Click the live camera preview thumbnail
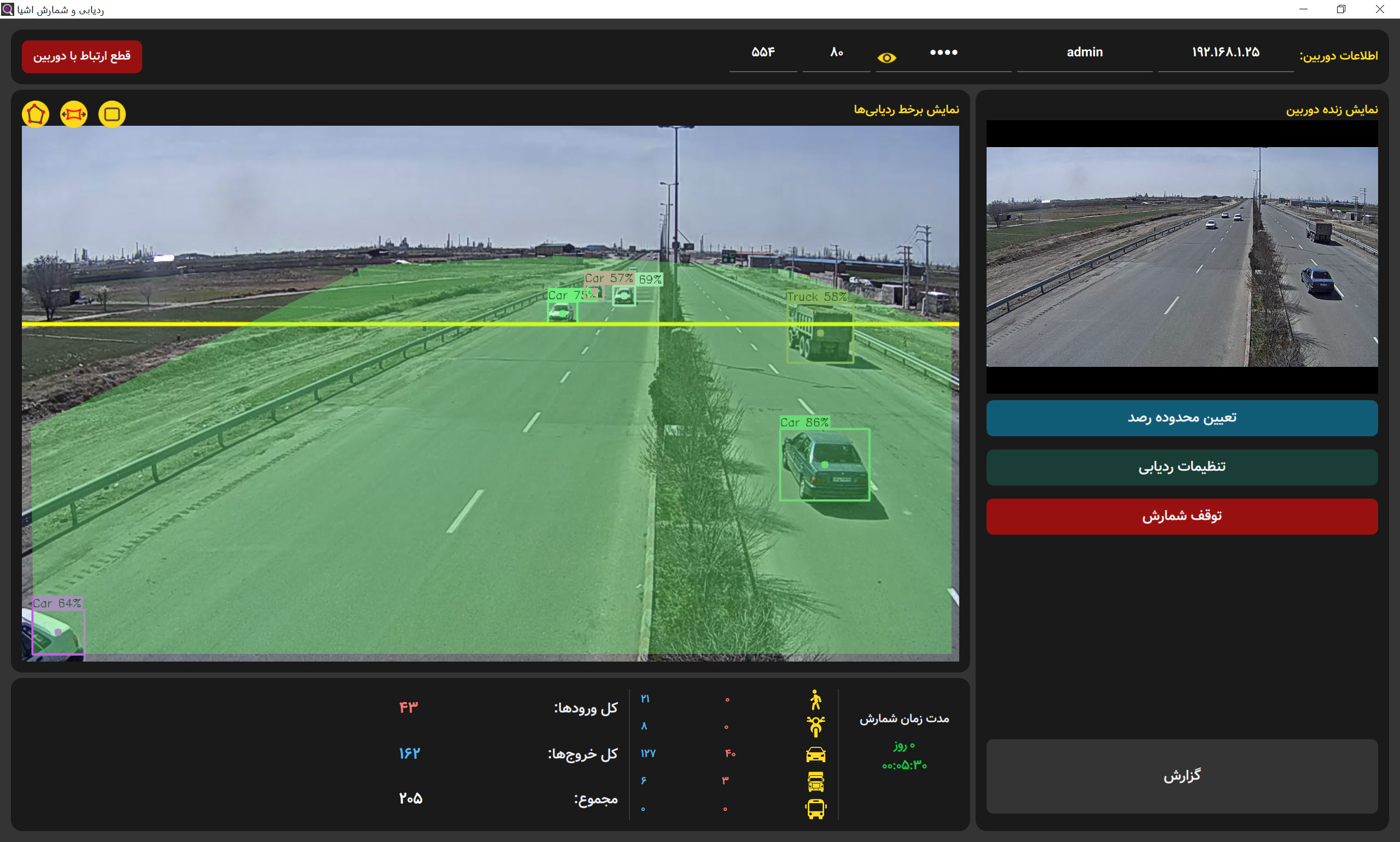 point(1181,256)
